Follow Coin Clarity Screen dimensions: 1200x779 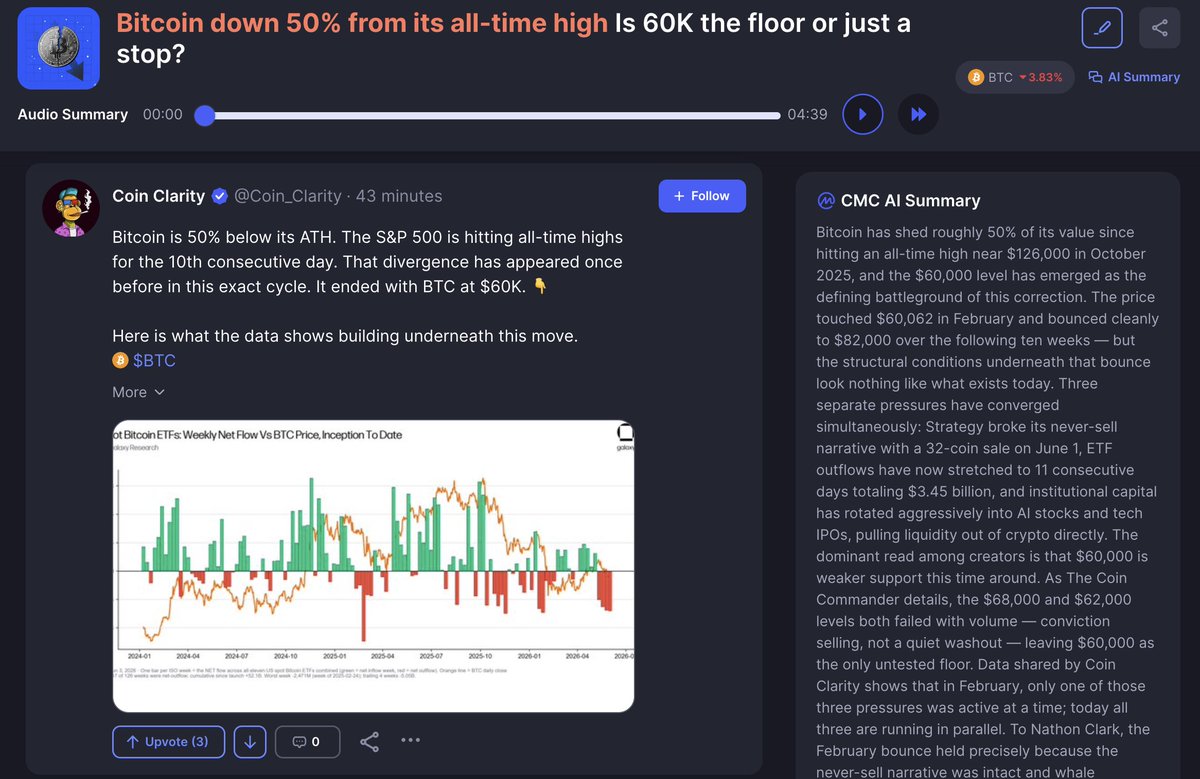click(x=702, y=196)
